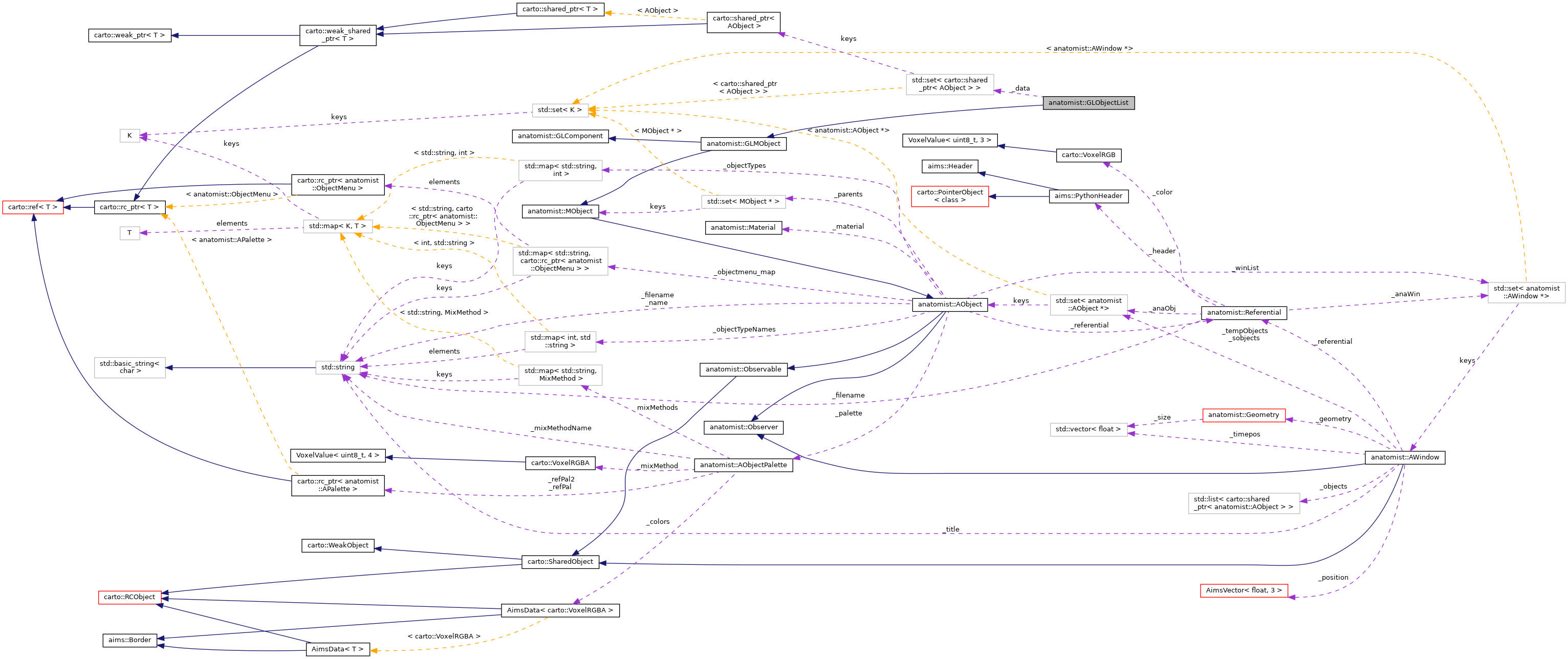Open std::list< carto::shared_ptr< anatomist::AObject > > node
Viewport: 1568px width, 659px height.
point(1244,504)
